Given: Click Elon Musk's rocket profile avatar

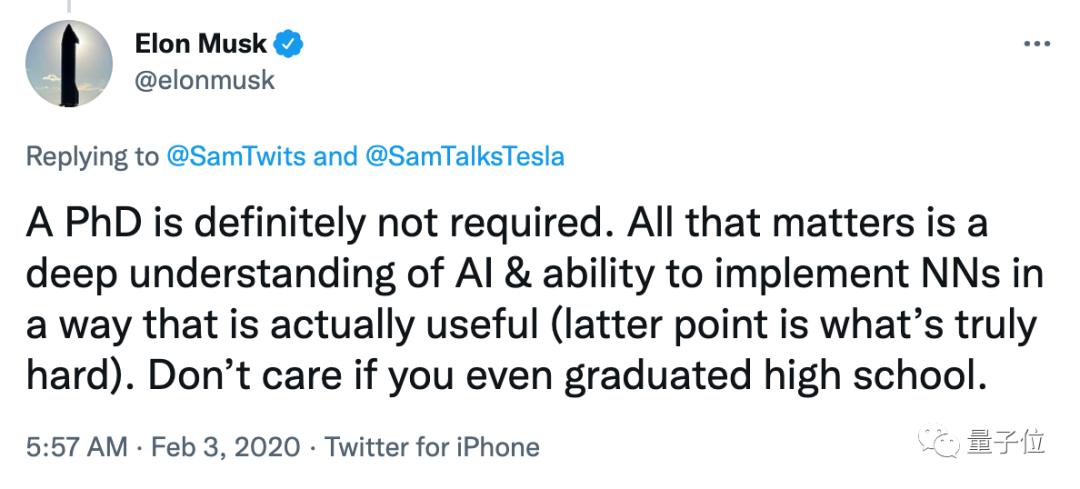Looking at the screenshot, I should (x=69, y=63).
